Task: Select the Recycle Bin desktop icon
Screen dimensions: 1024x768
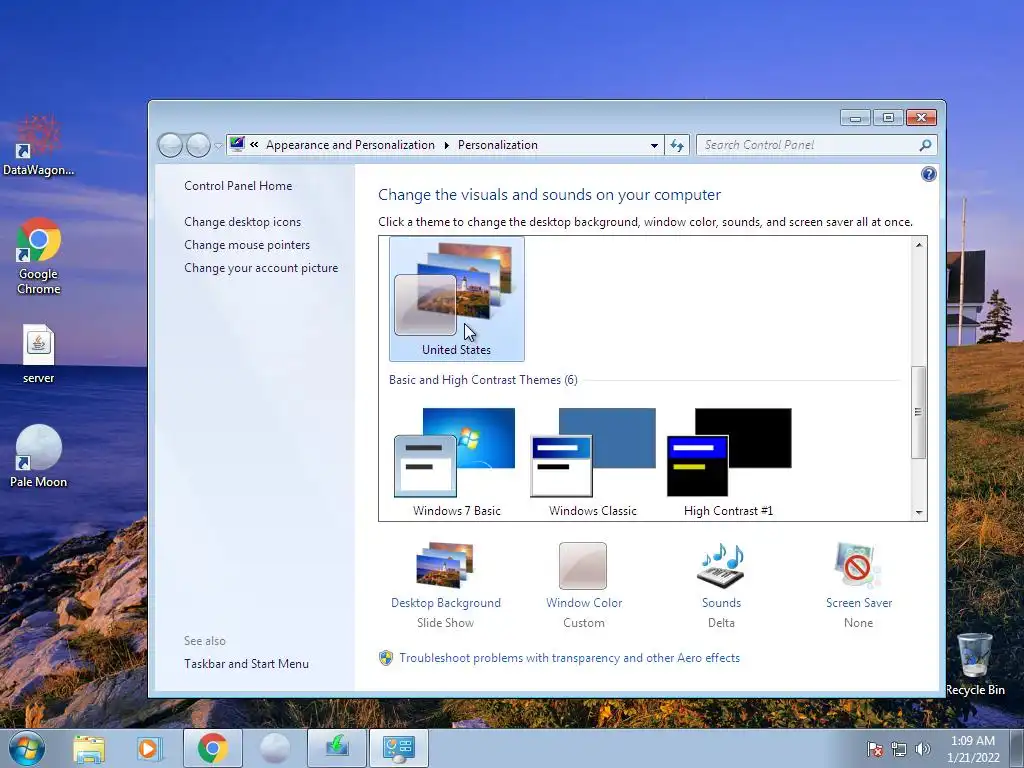Action: tap(975, 665)
